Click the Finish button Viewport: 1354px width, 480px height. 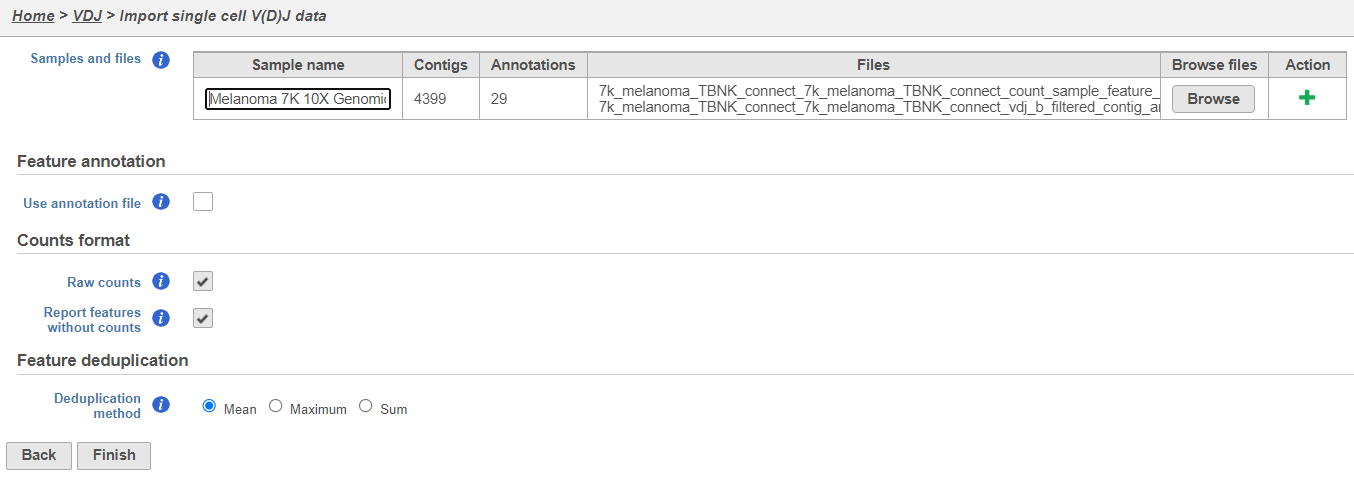tap(114, 455)
